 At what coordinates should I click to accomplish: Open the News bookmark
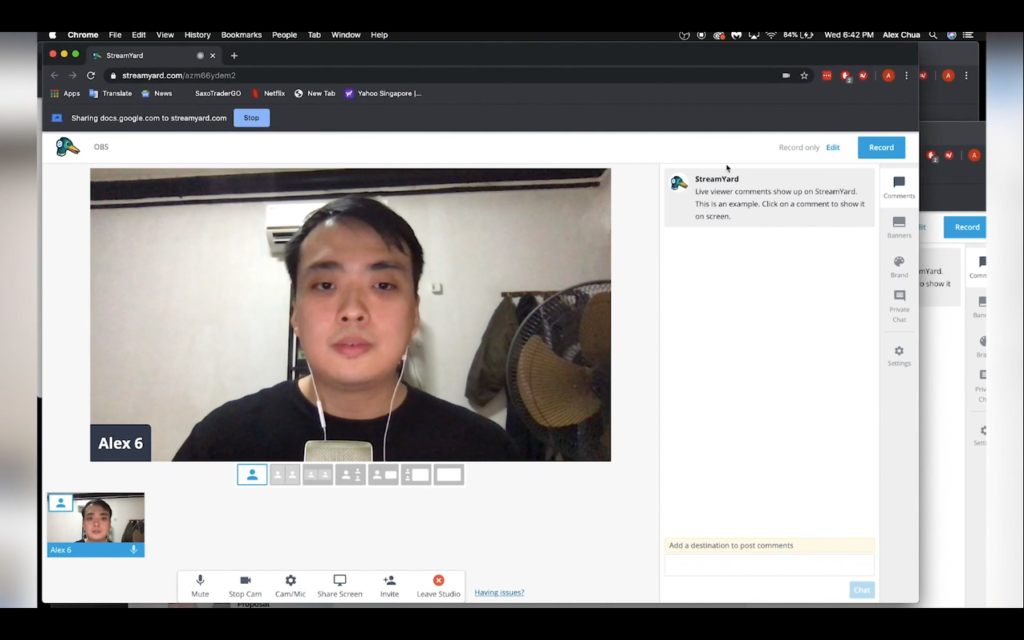tap(157, 93)
